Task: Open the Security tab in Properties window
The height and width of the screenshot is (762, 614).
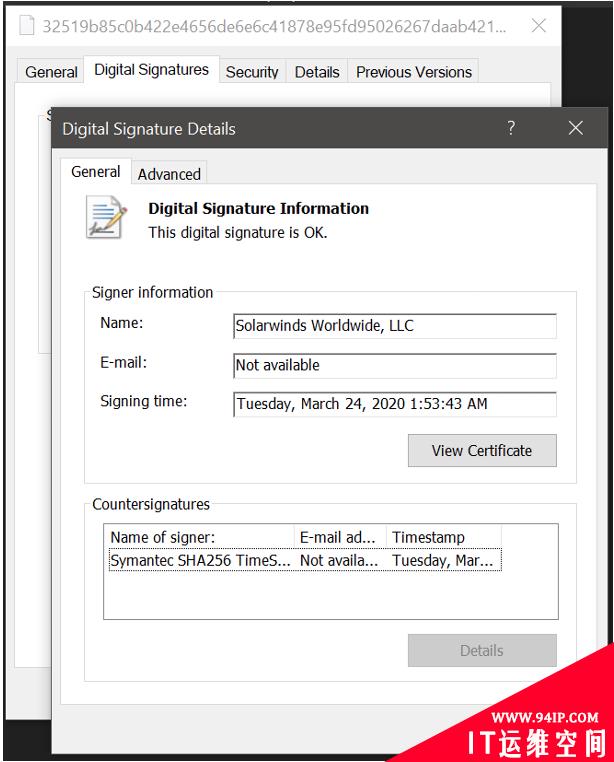Action: [252, 72]
